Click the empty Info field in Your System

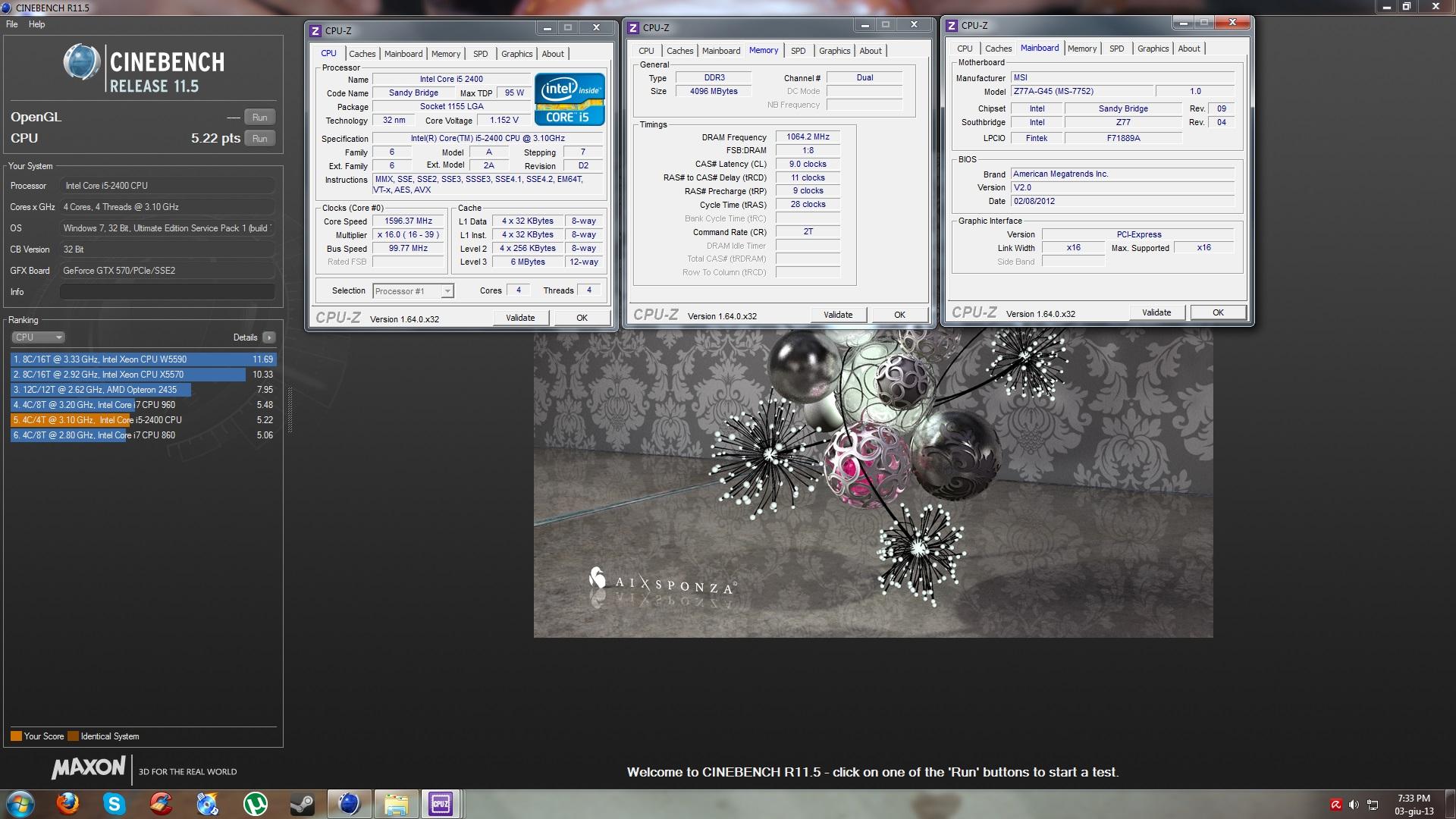pos(168,292)
